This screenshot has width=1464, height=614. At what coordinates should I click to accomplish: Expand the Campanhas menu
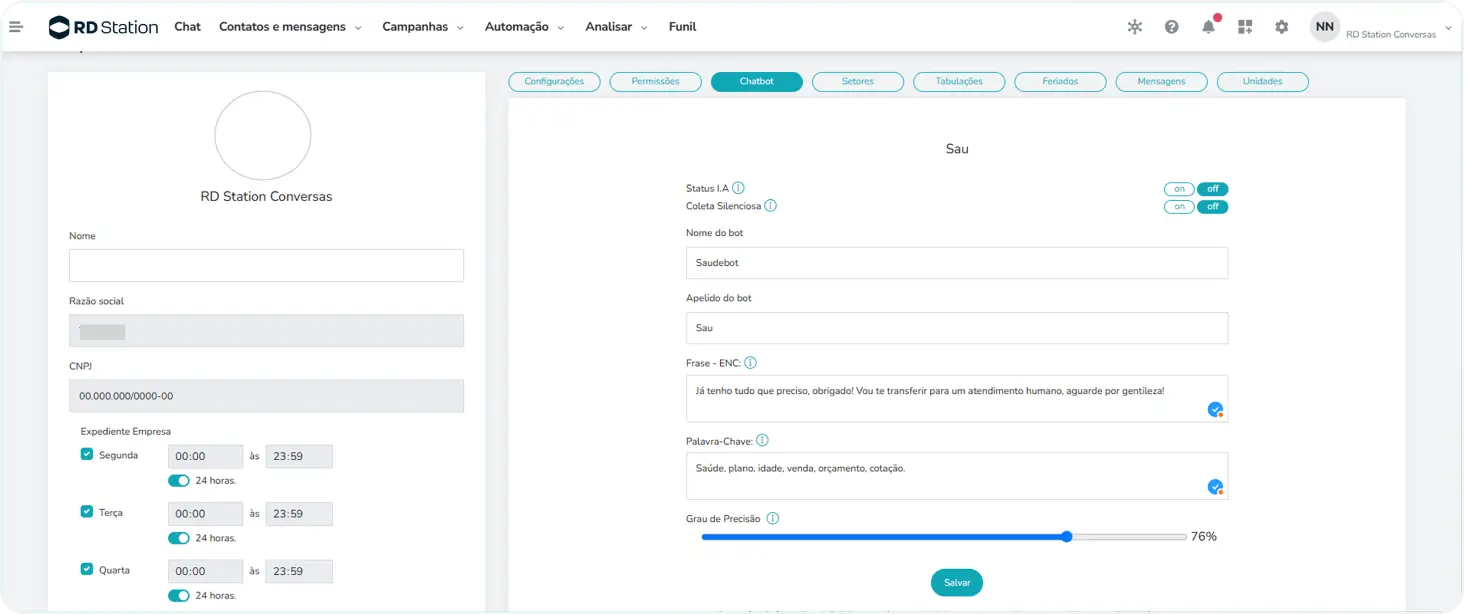[x=423, y=27]
